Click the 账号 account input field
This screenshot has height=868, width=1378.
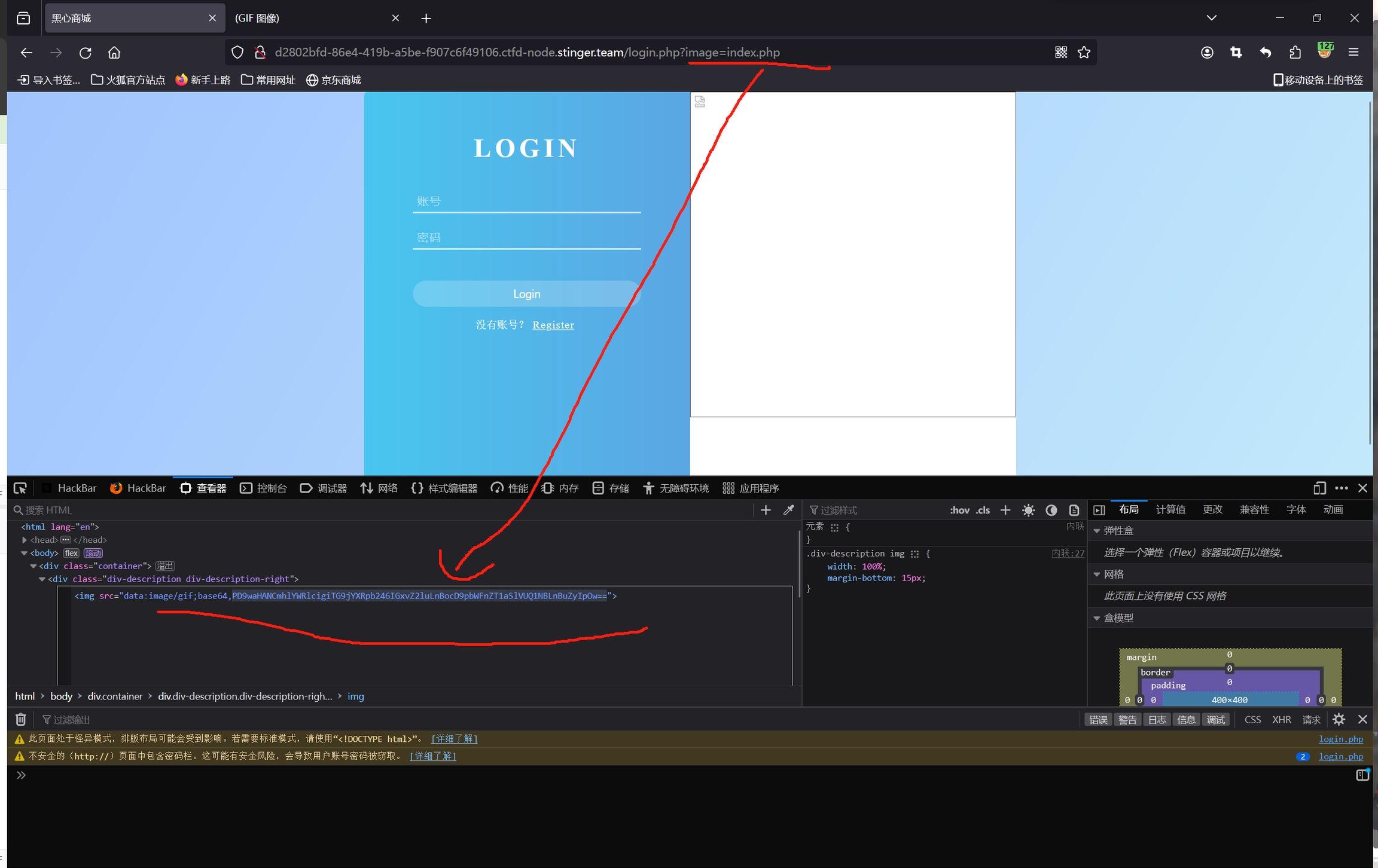click(x=526, y=201)
